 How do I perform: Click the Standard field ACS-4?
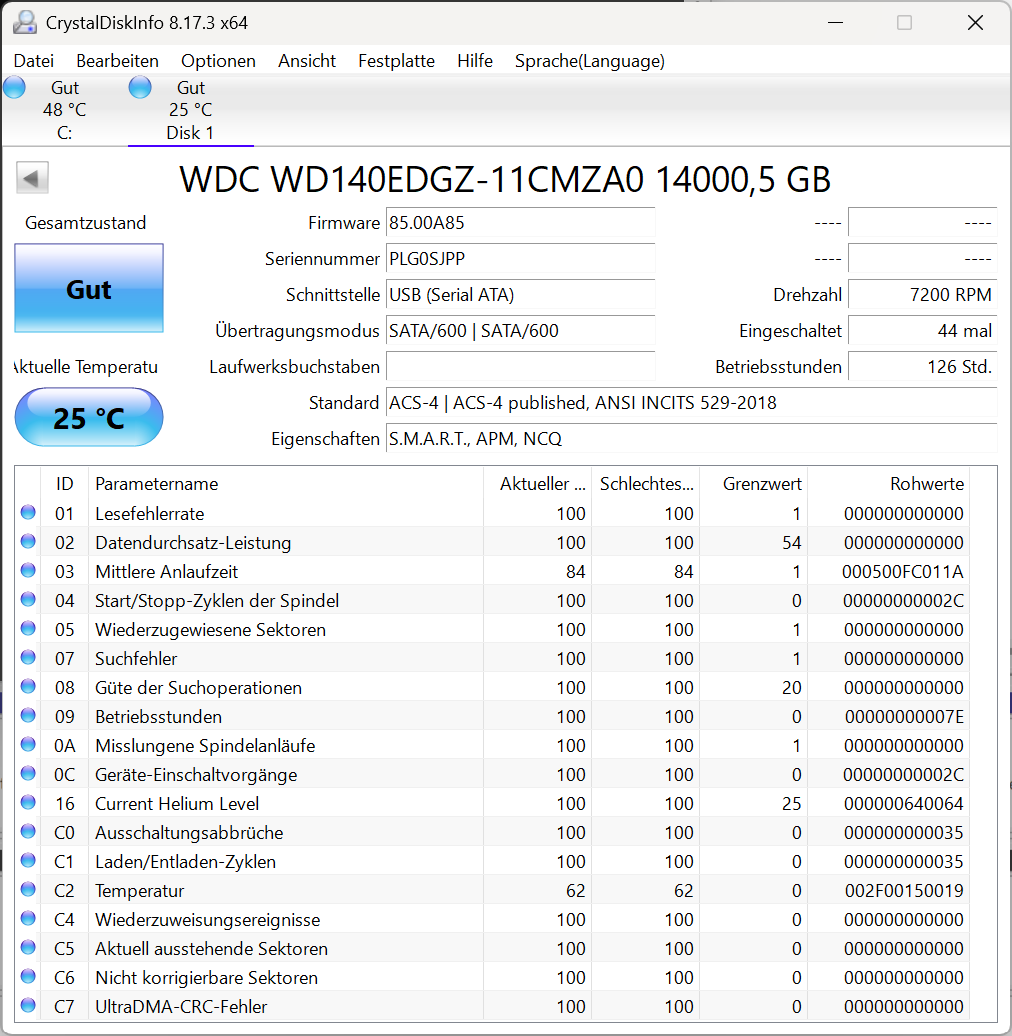pos(692,402)
